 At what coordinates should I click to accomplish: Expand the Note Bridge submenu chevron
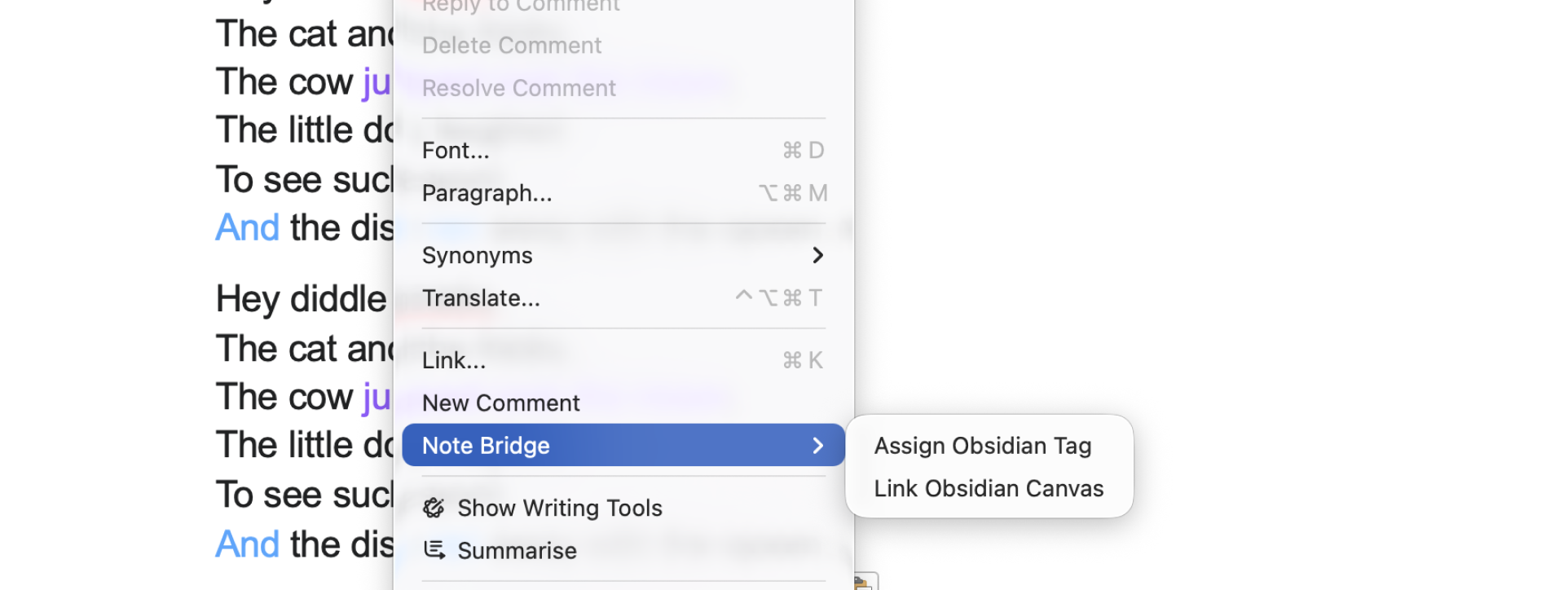(x=817, y=445)
